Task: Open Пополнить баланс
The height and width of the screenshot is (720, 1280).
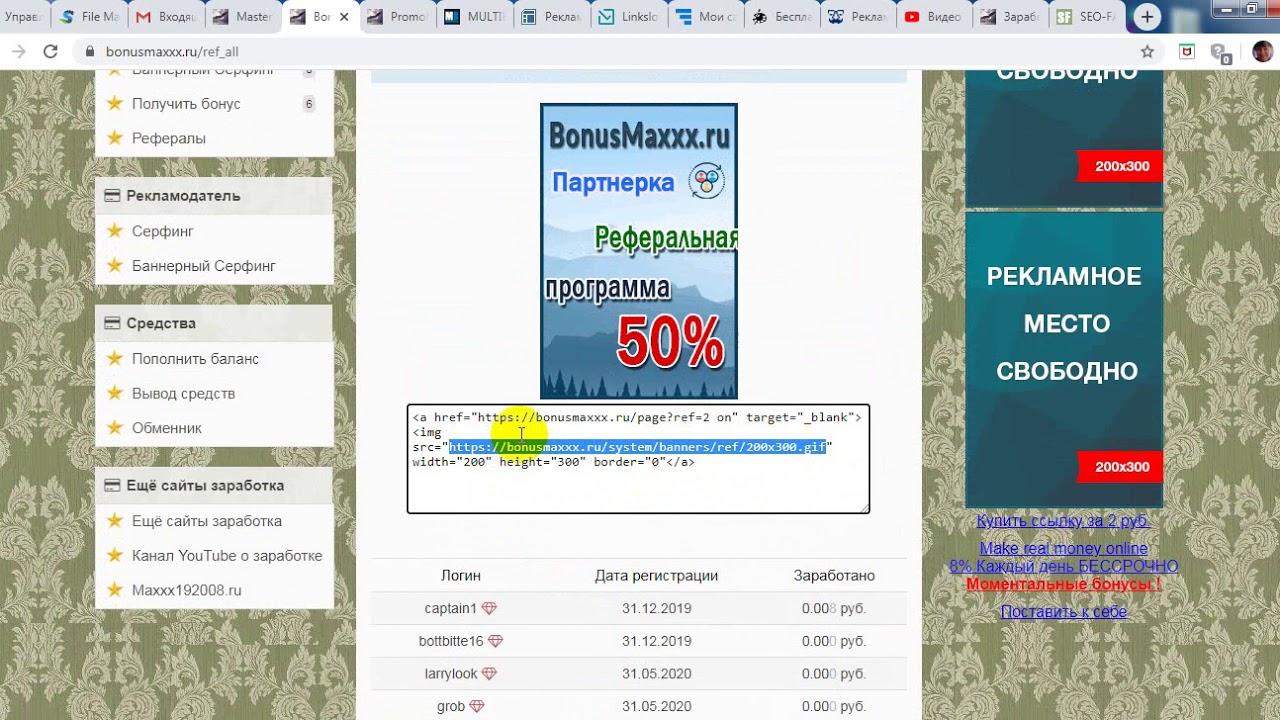Action: pos(195,359)
